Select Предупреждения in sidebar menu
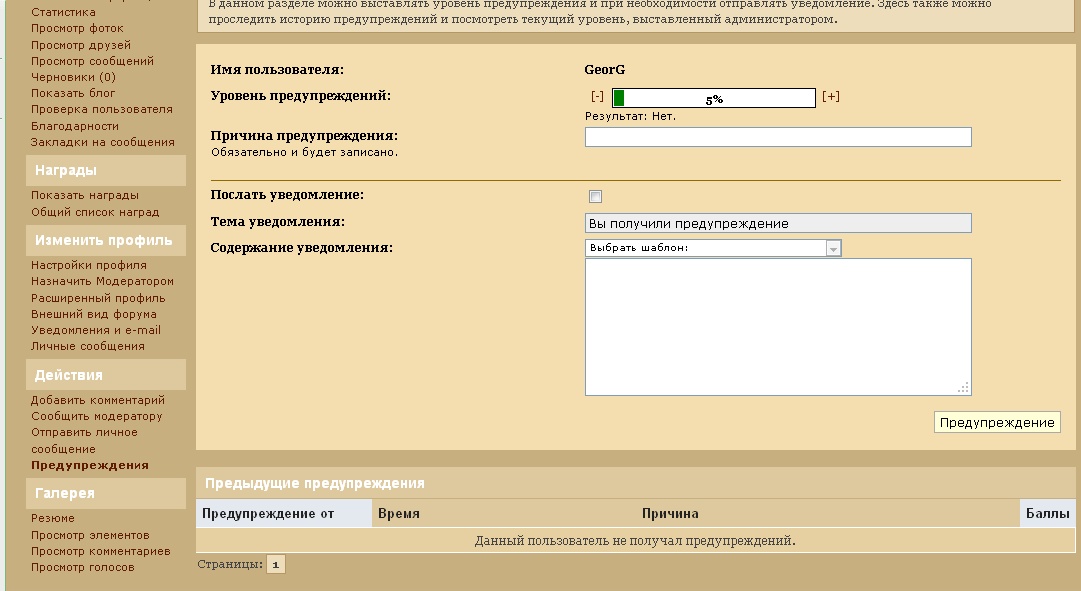 (x=90, y=465)
